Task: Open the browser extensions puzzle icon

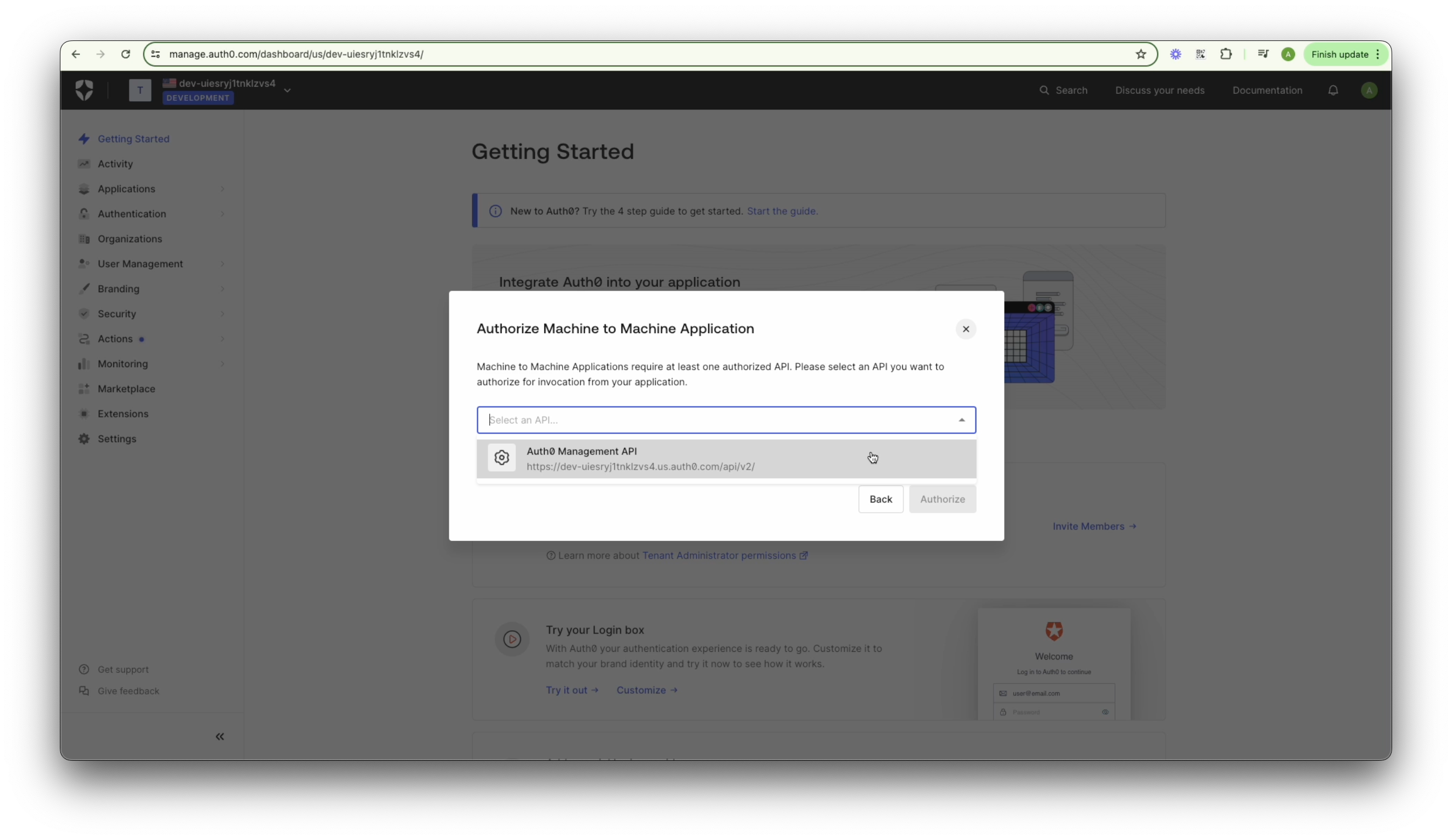Action: tap(1225, 54)
